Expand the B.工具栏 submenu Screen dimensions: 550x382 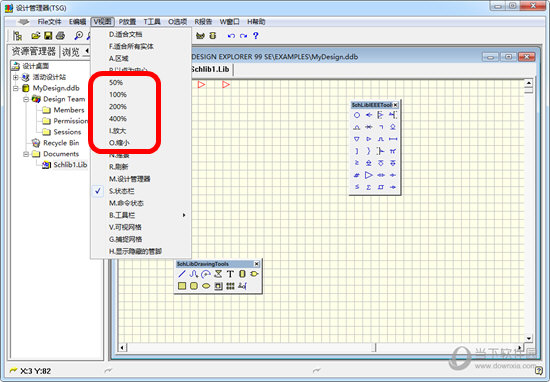coord(141,215)
